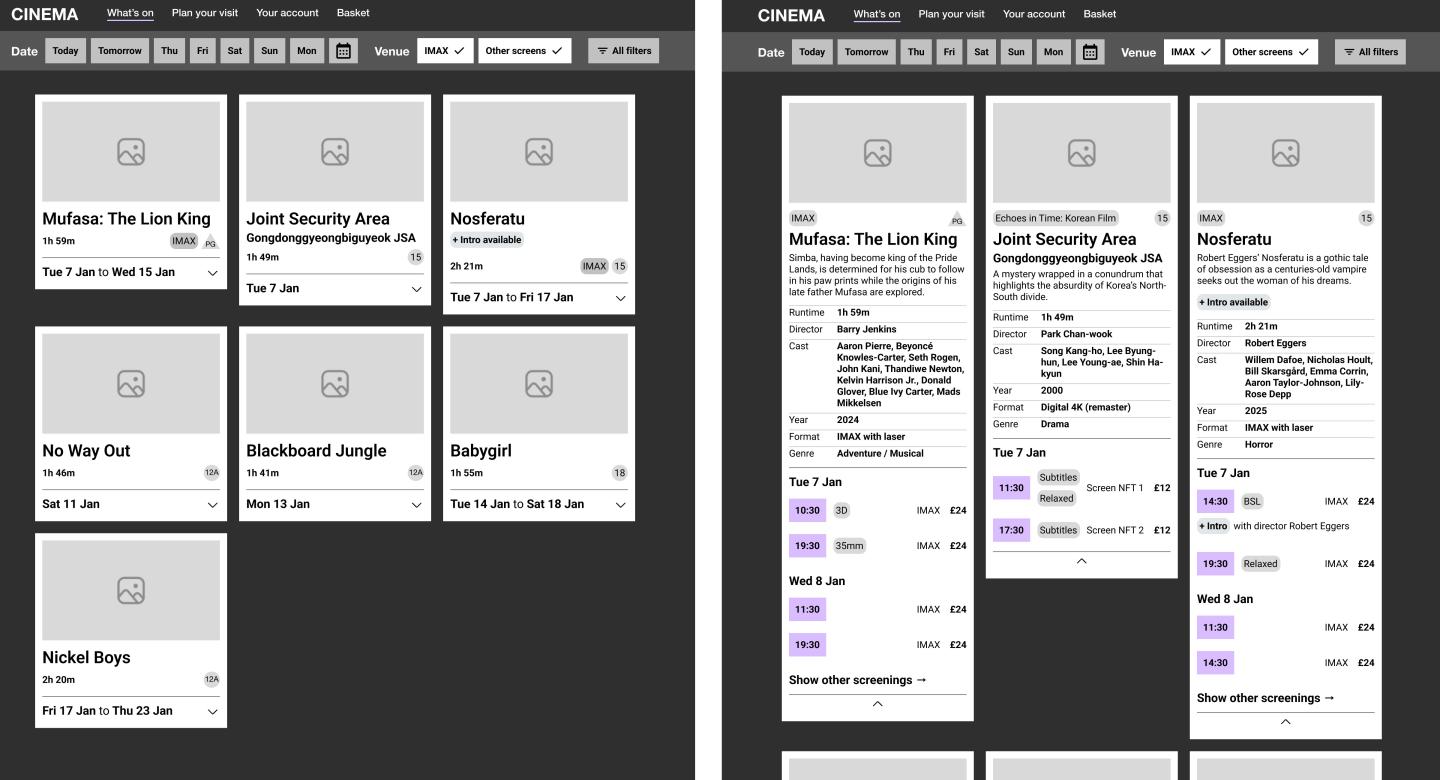Image resolution: width=1440 pixels, height=780 pixels.
Task: Expand Nosferatu's date range listing
Action: (620, 297)
